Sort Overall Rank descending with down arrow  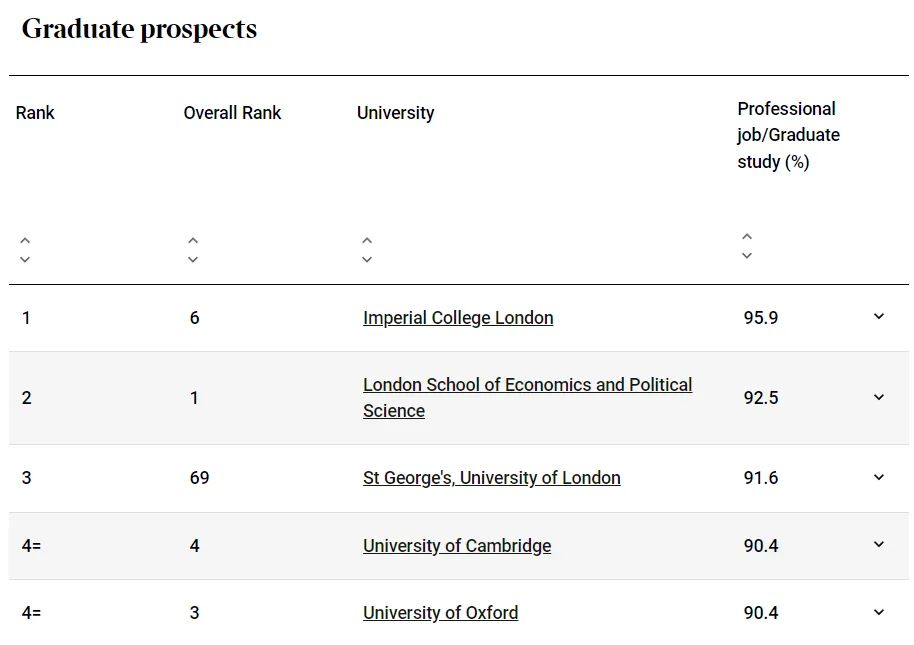pyautogui.click(x=193, y=259)
